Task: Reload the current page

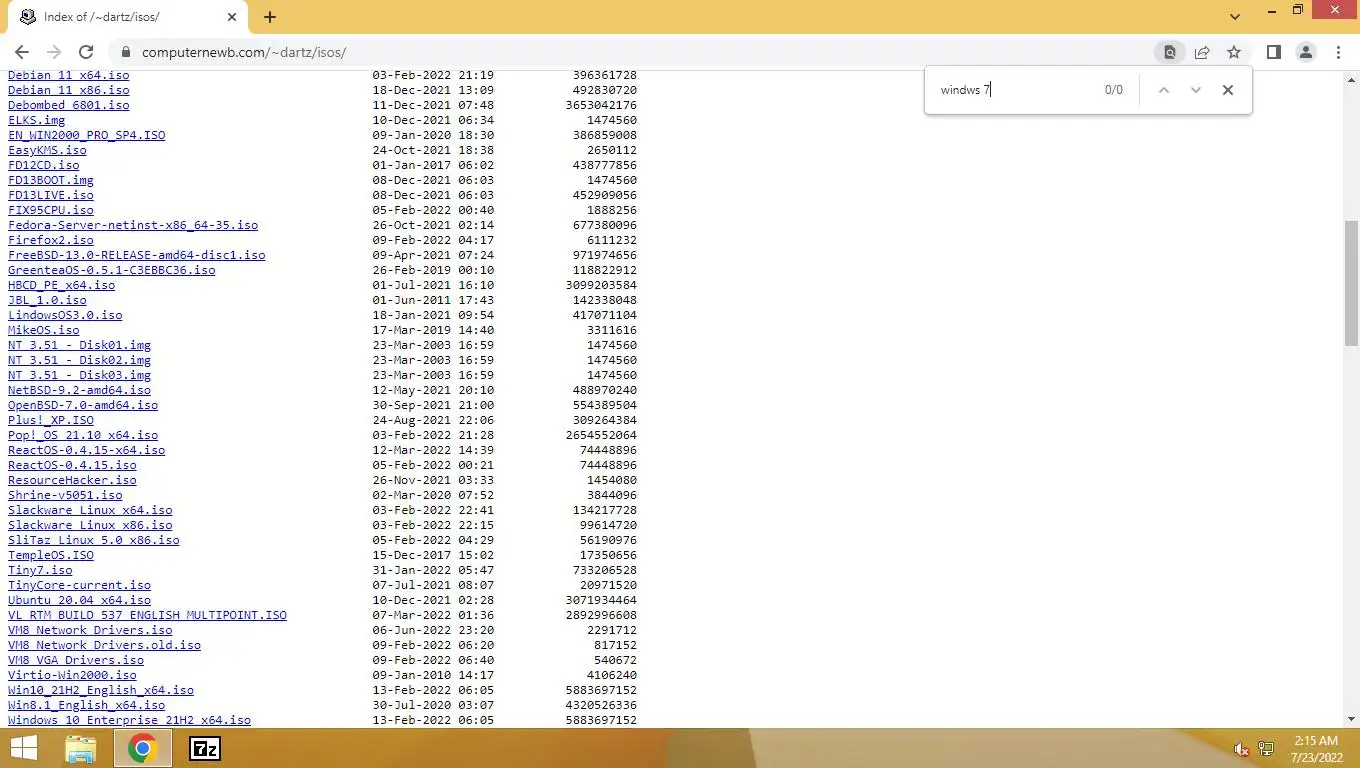Action: [86, 52]
